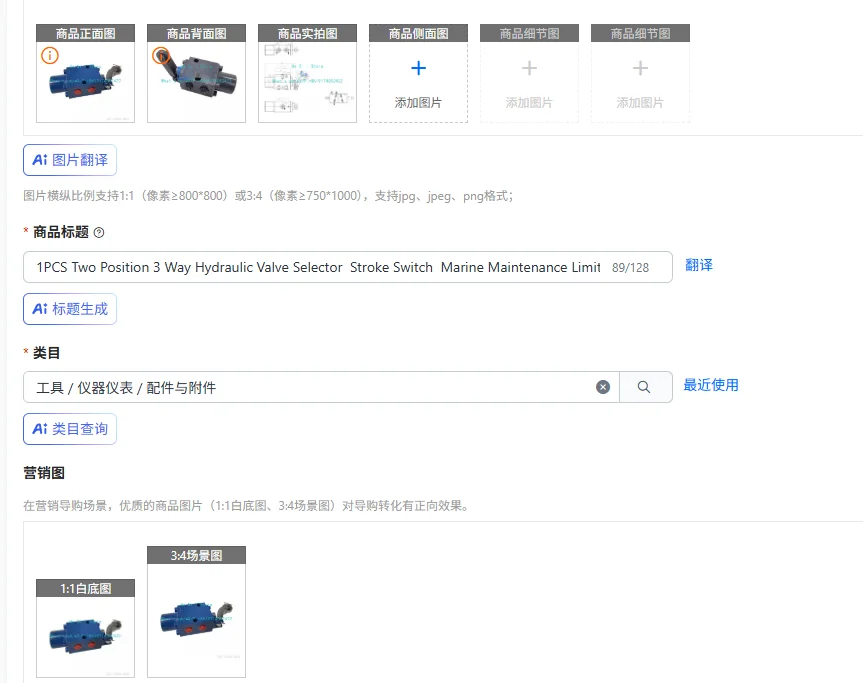
Task: Open the 最近使用 categories link
Action: pos(711,385)
